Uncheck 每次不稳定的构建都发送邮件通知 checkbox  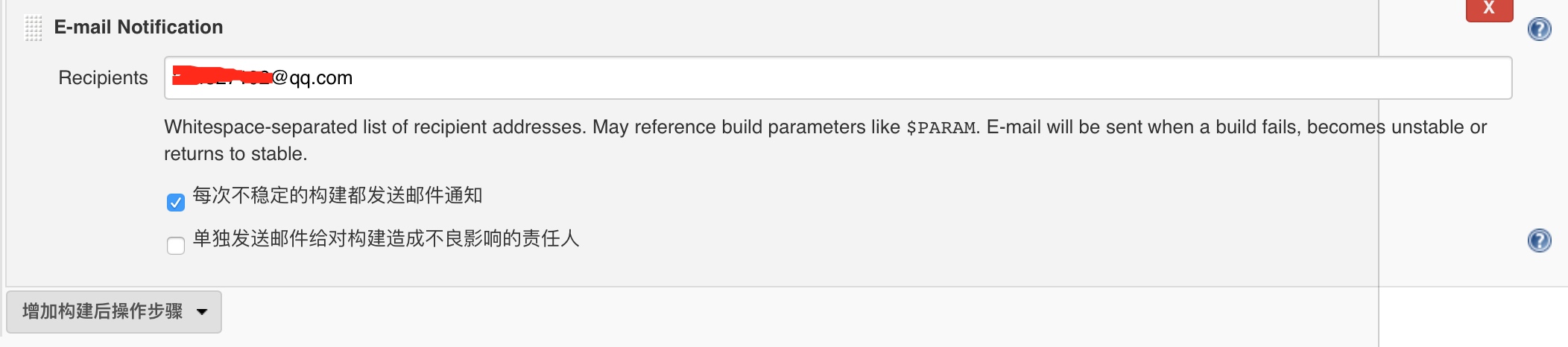click(176, 203)
